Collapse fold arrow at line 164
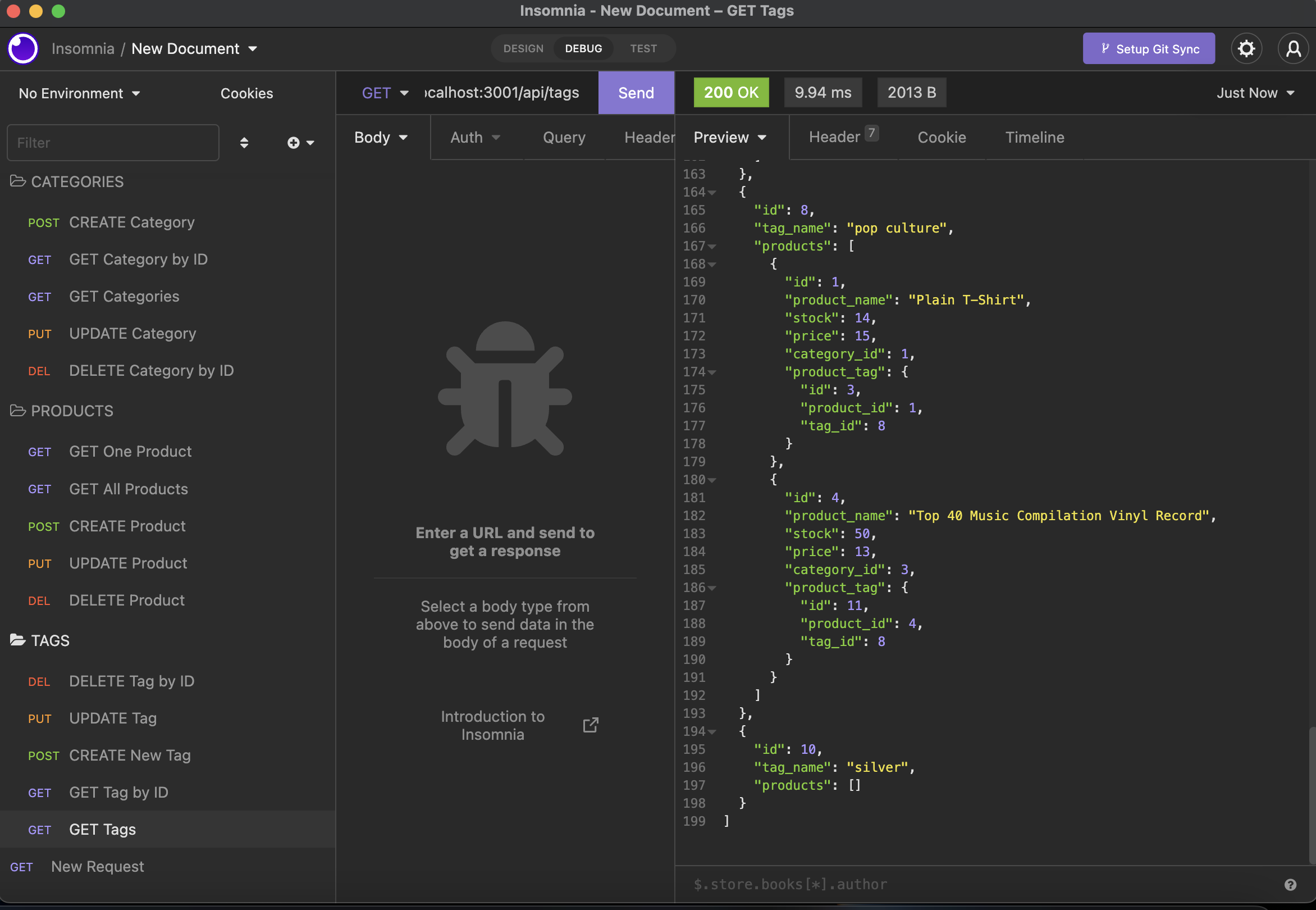Viewport: 1316px width, 910px height. pos(712,193)
